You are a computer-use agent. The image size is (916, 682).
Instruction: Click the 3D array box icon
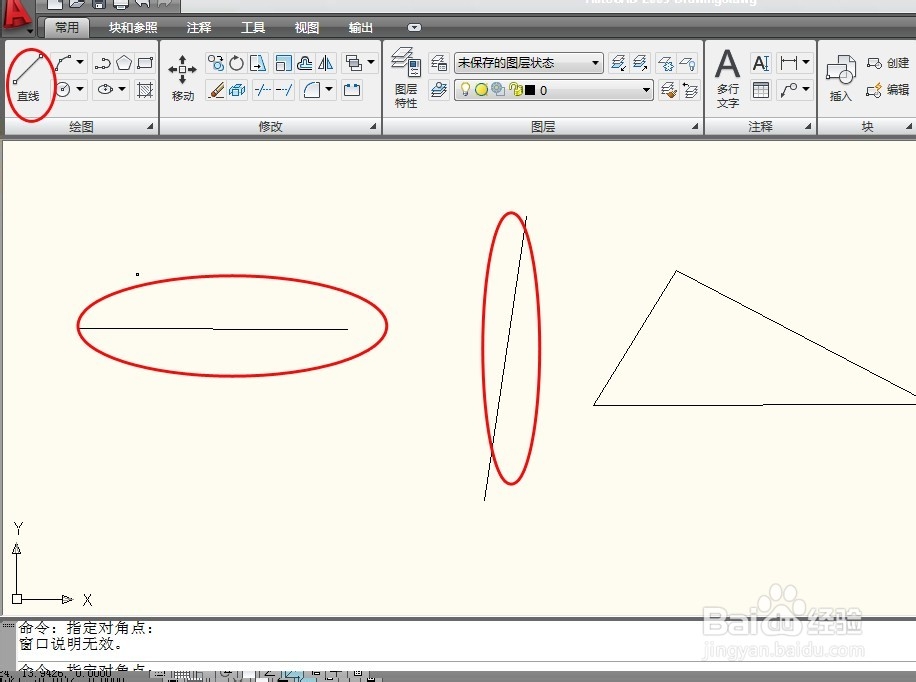click(x=237, y=90)
